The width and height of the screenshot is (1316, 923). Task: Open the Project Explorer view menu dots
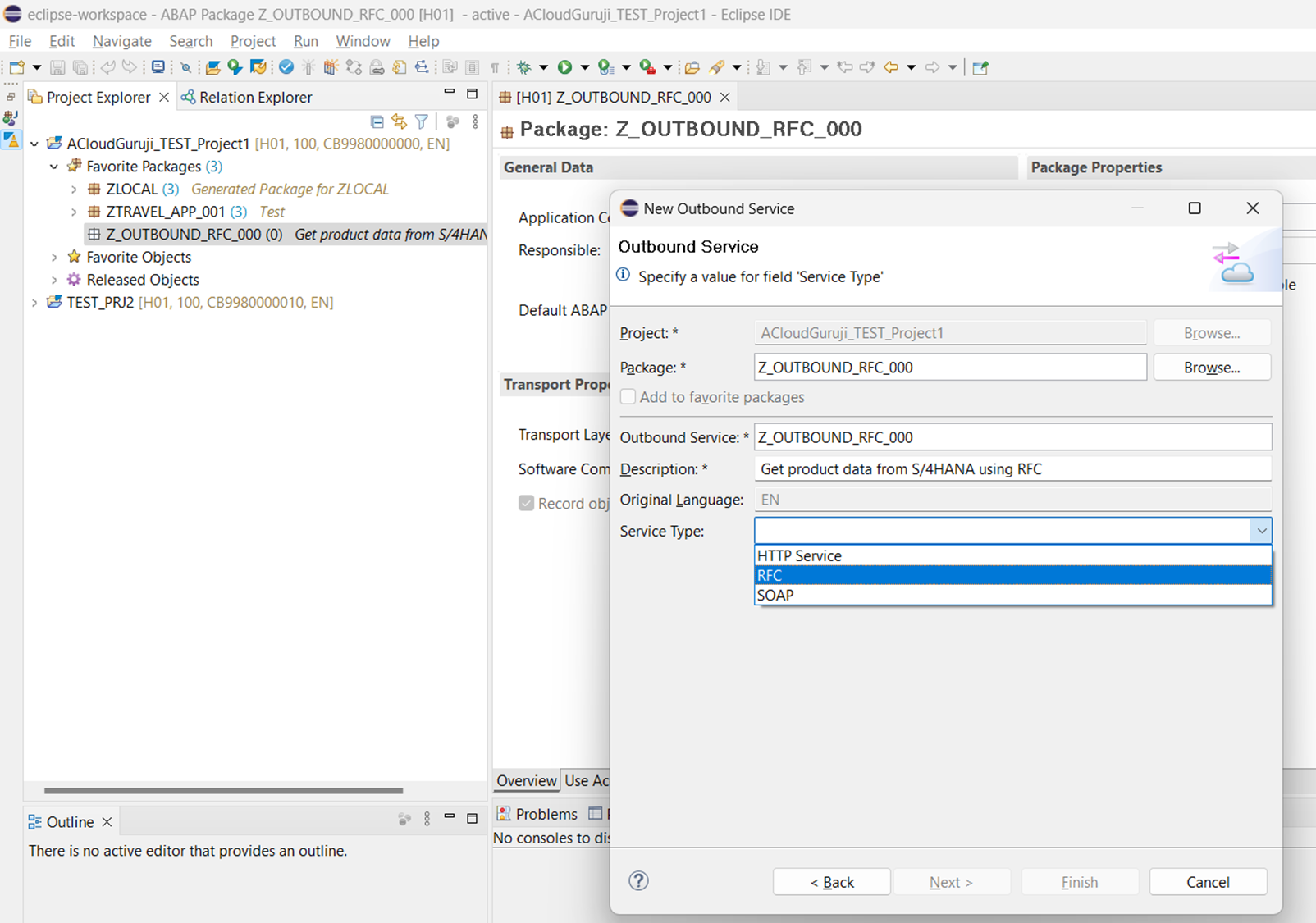coord(475,121)
